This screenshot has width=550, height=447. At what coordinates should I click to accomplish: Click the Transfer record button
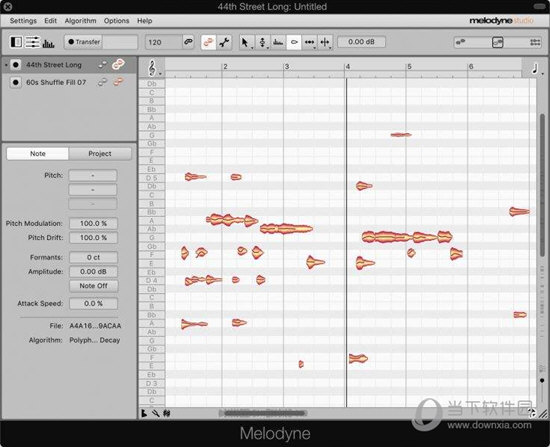pos(83,42)
